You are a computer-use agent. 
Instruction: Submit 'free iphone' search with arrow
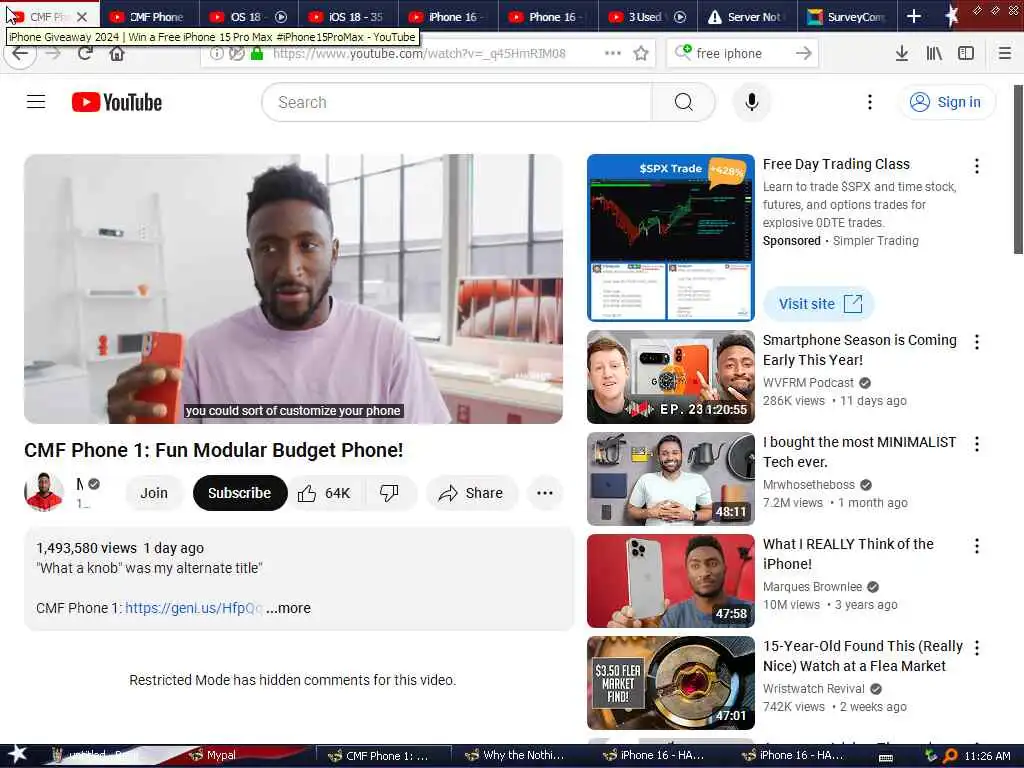pyautogui.click(x=804, y=54)
